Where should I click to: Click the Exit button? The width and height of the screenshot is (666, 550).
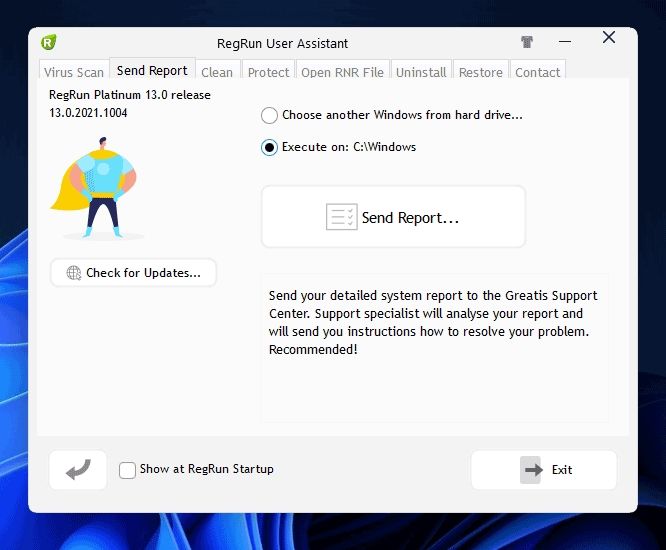pos(544,470)
